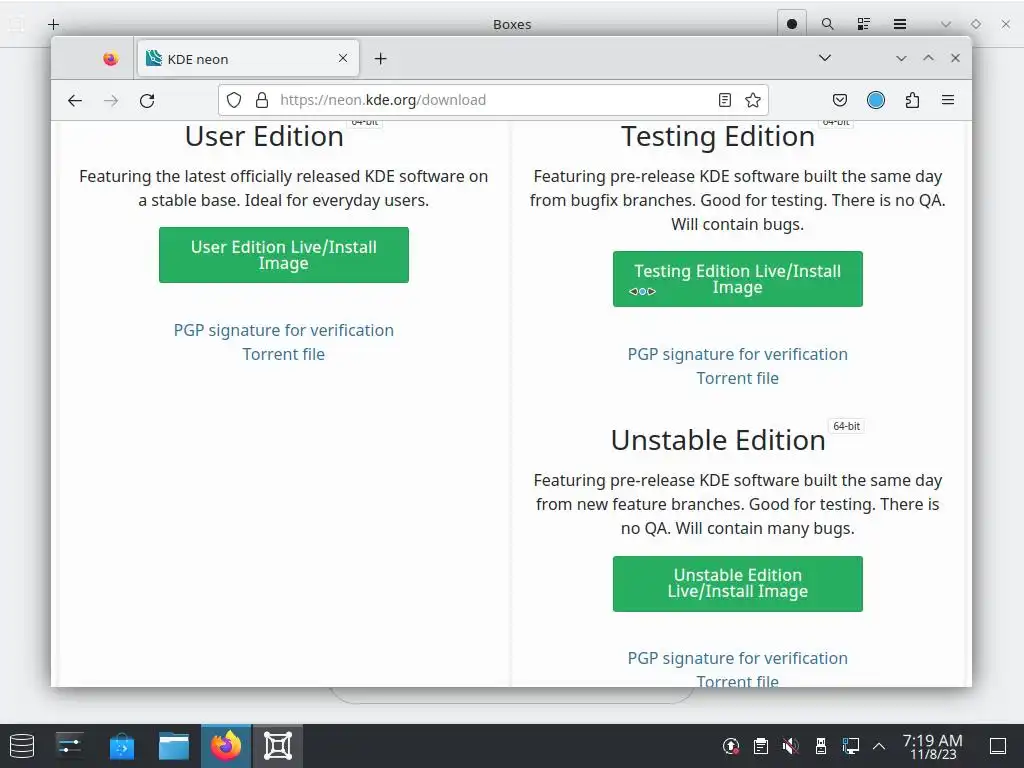Open System Settings from taskbar
This screenshot has height=768, width=1024.
(69, 746)
